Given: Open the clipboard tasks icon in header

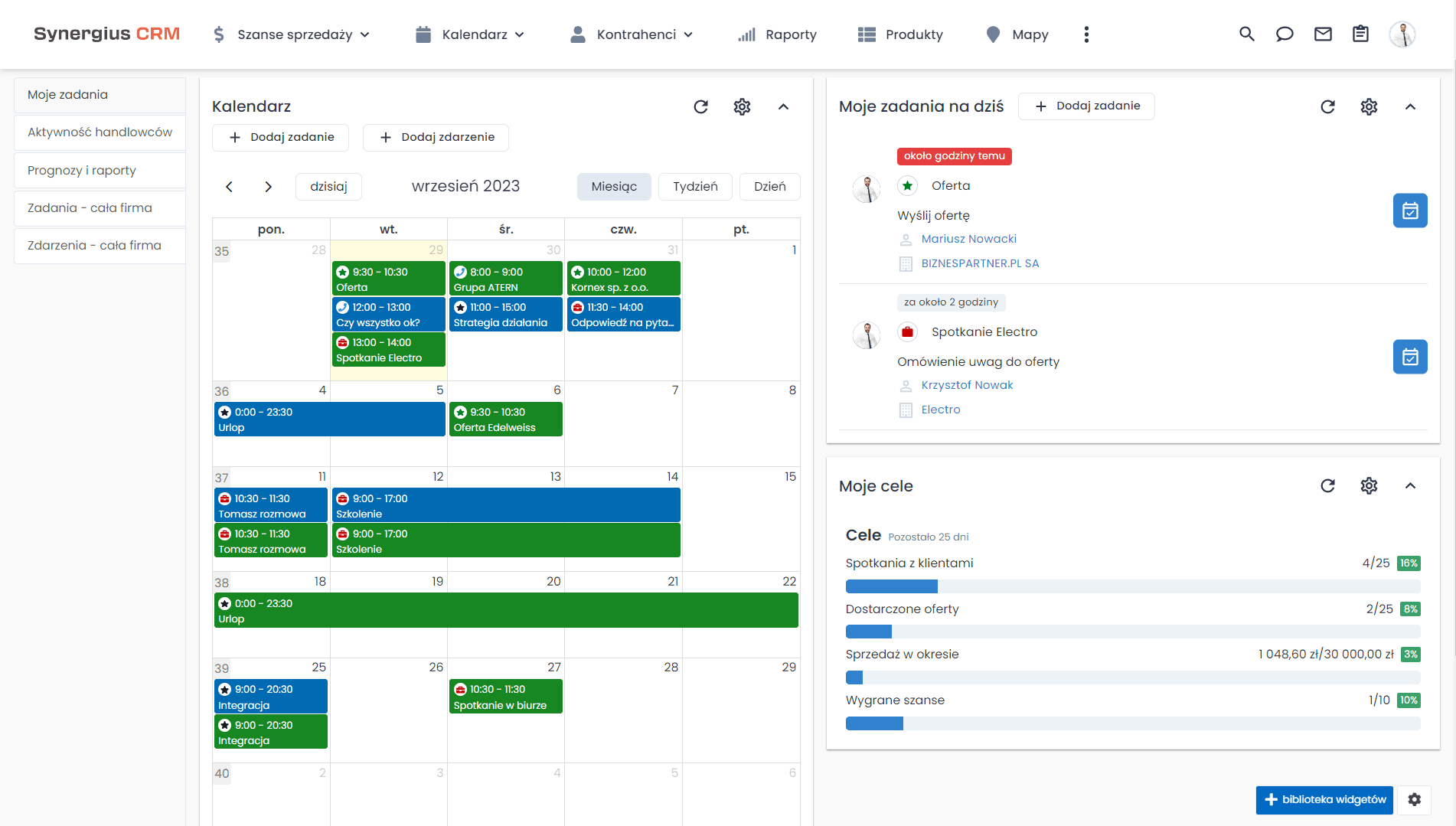Looking at the screenshot, I should point(1360,34).
